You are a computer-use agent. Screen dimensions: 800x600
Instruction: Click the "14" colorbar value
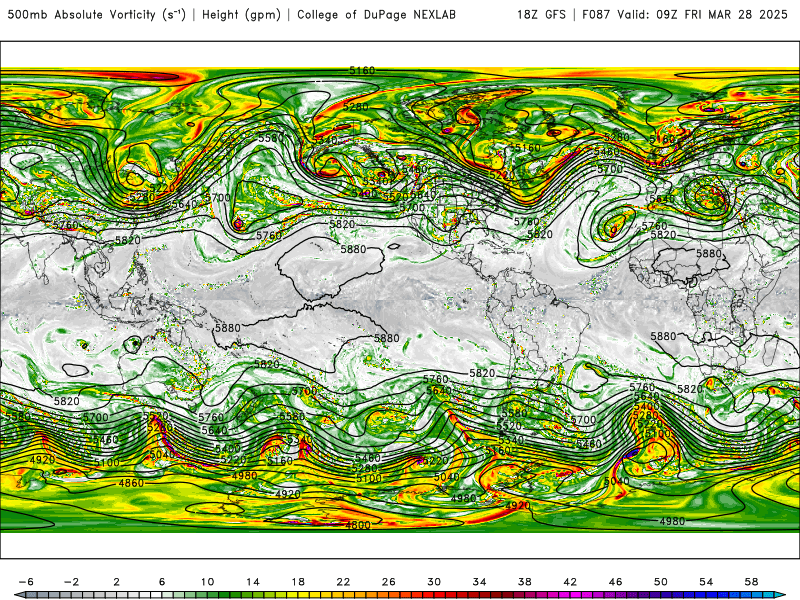tap(253, 582)
